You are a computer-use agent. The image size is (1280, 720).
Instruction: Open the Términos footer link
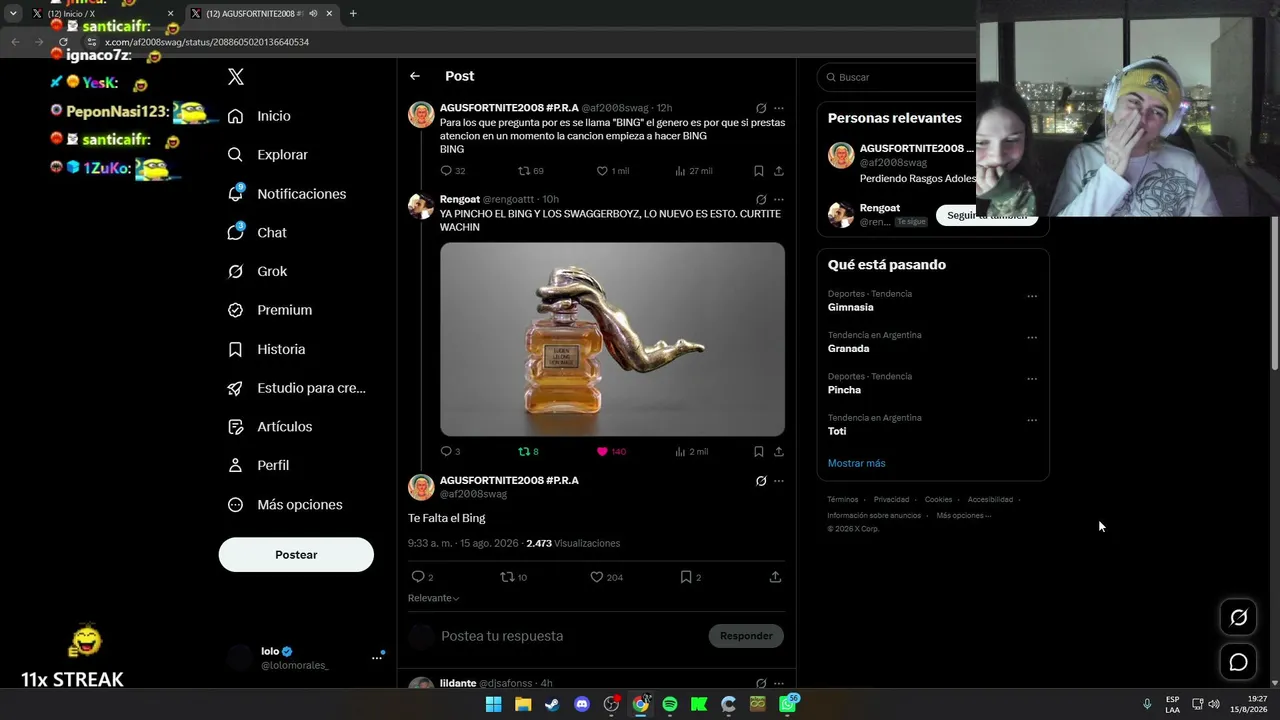(842, 500)
